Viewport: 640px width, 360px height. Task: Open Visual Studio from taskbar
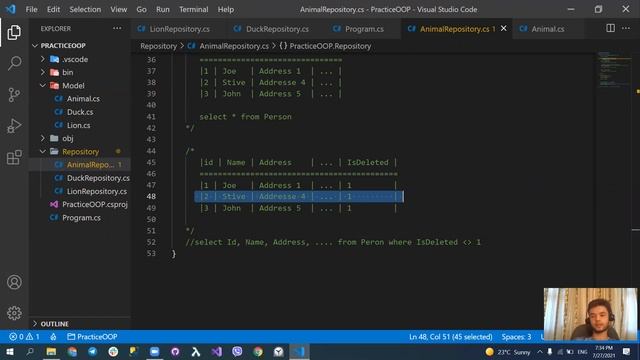click(x=216, y=351)
